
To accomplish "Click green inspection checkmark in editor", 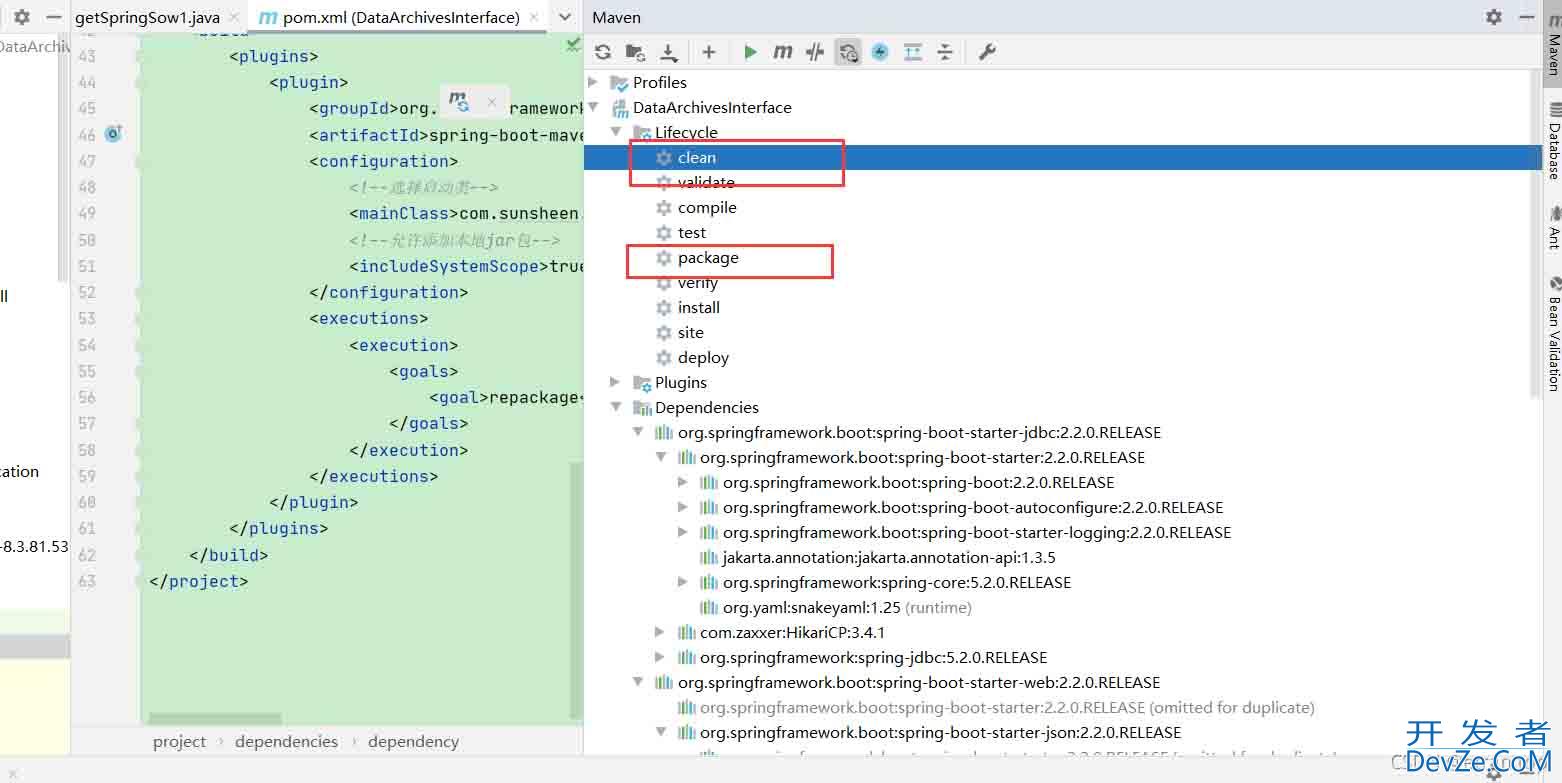I will coord(573,45).
